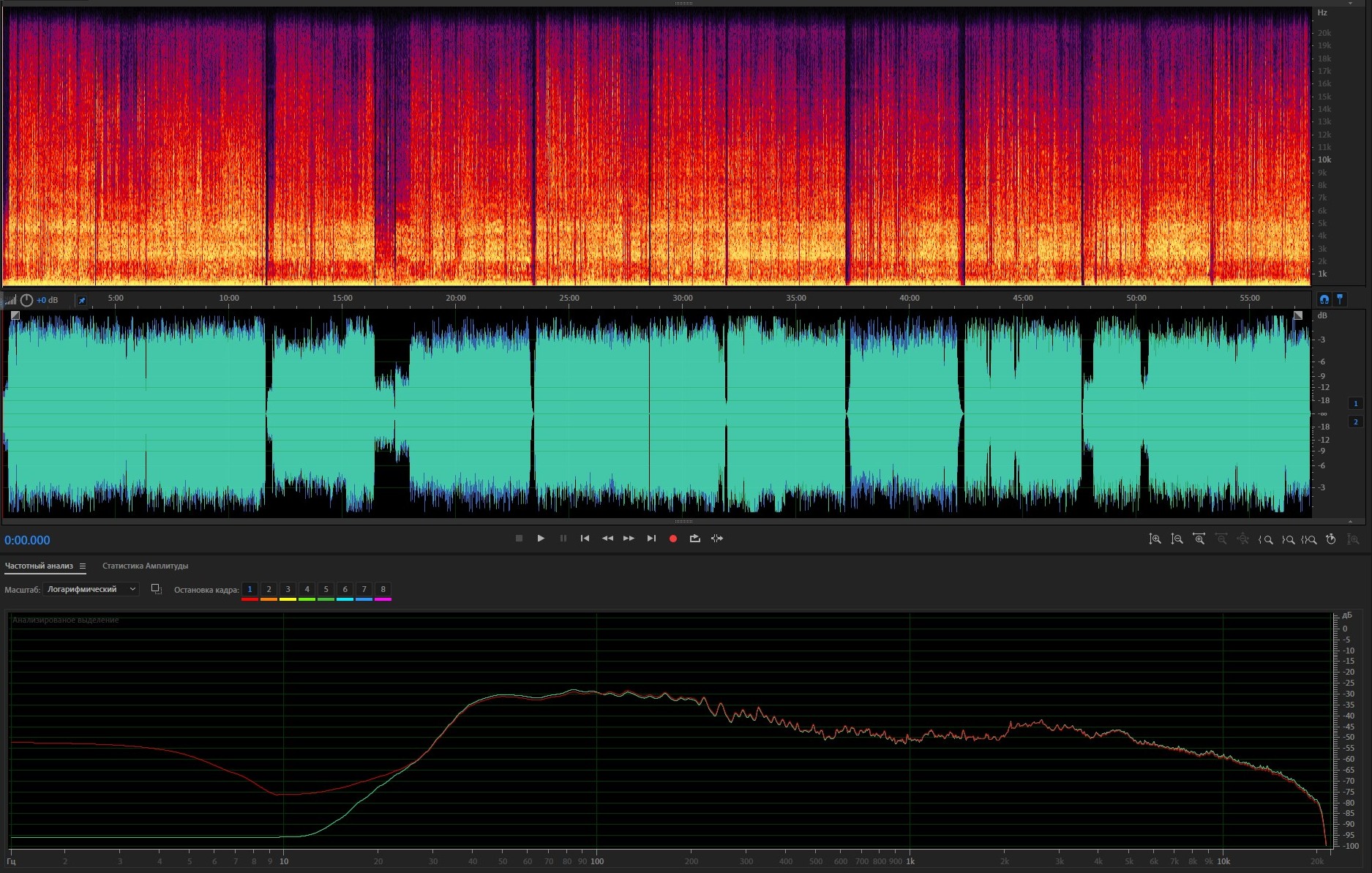Open the Частотный анализ panel menu
Screen dimensions: 1372x873
point(83,566)
